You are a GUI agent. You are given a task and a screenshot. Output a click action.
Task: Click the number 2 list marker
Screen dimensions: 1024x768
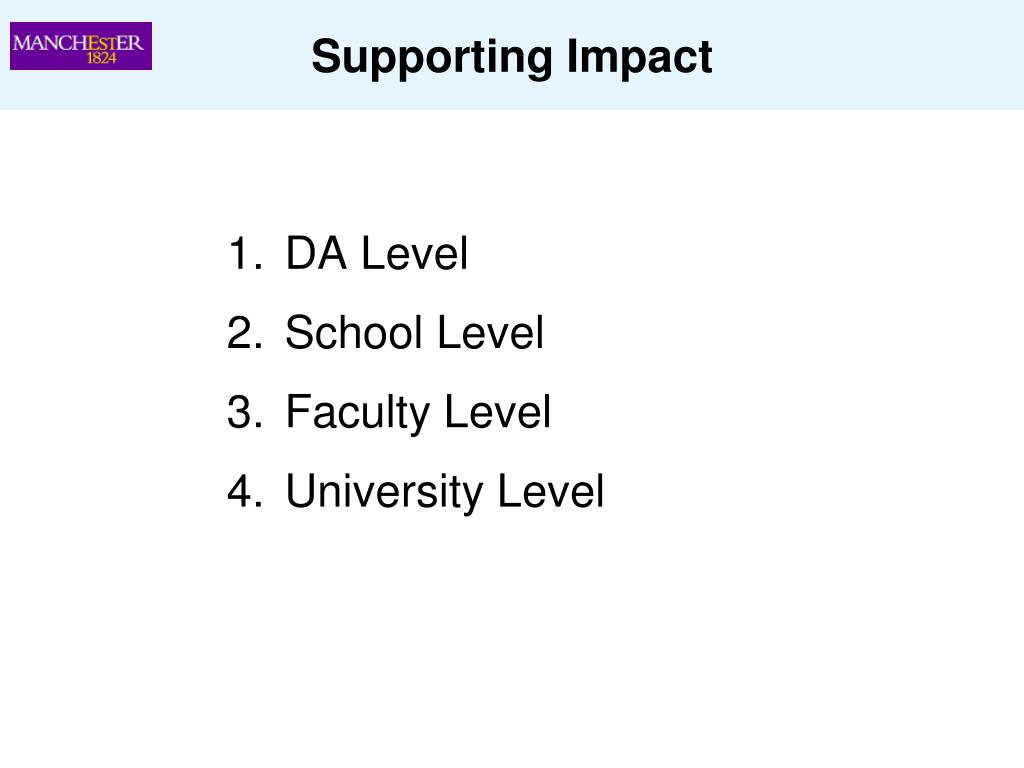pyautogui.click(x=245, y=332)
